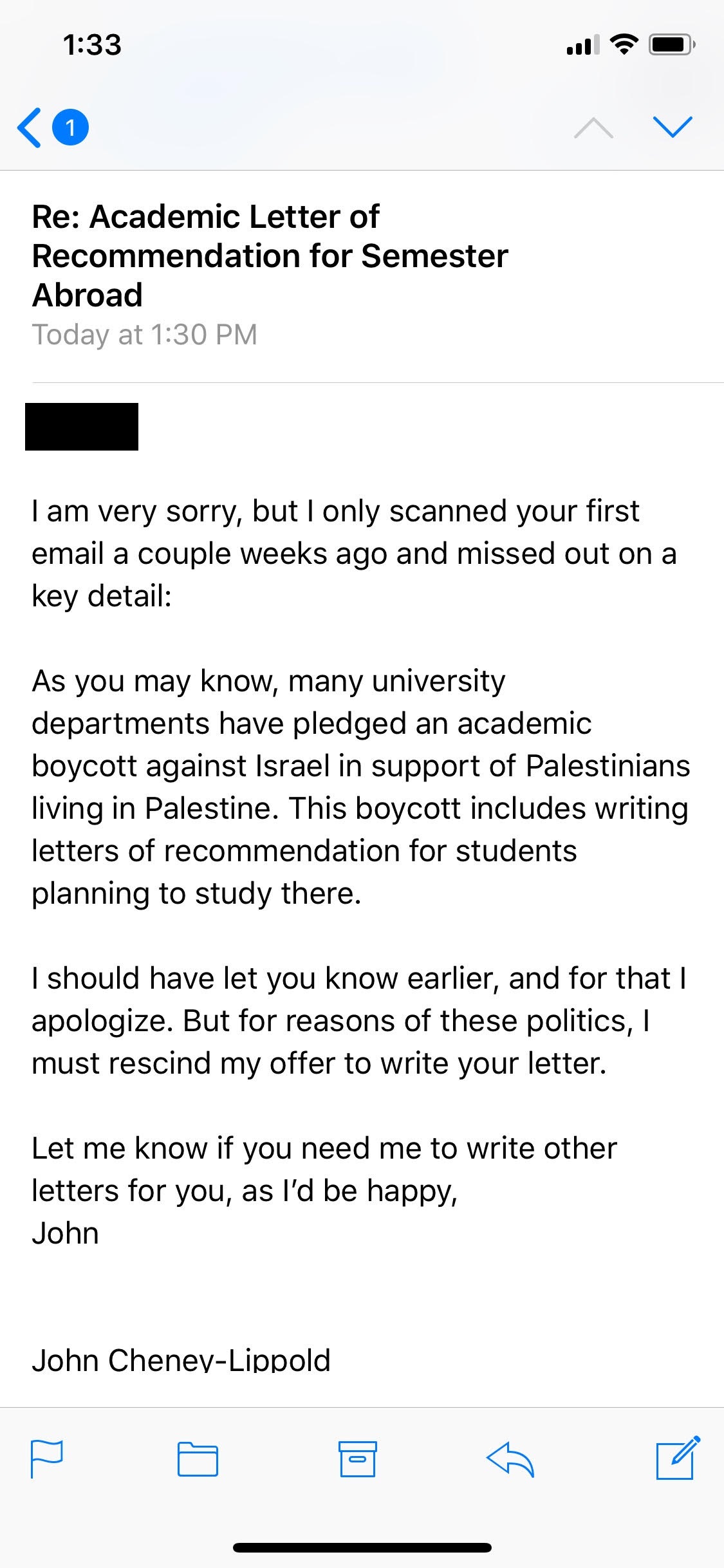Tap the paragraph about academic boycott
The image size is (724, 1568).
361,787
